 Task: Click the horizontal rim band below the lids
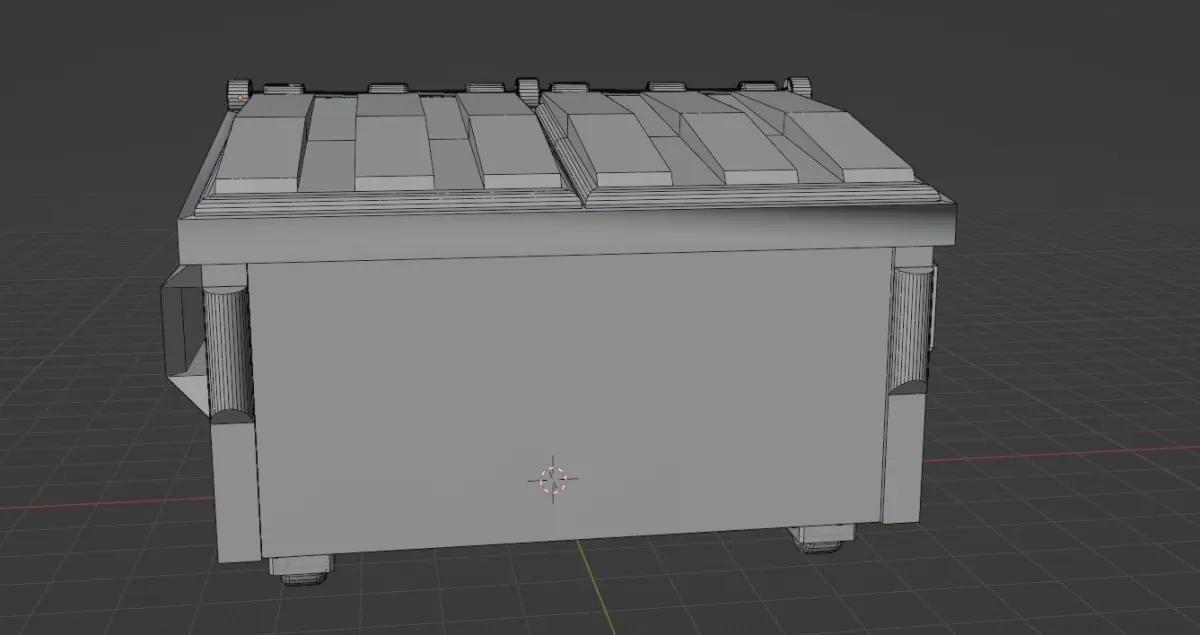(565, 235)
